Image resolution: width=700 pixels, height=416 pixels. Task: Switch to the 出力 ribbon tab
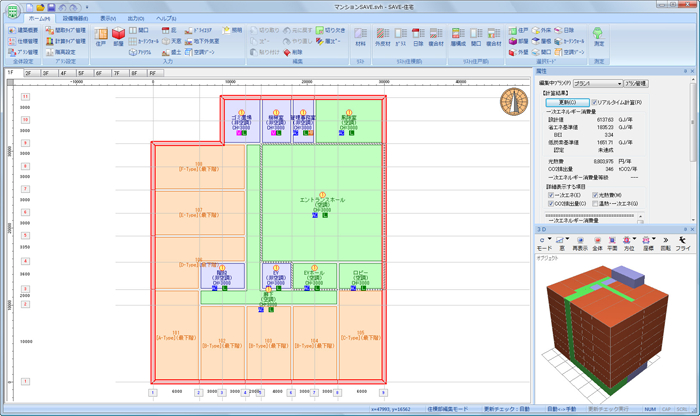[136, 19]
